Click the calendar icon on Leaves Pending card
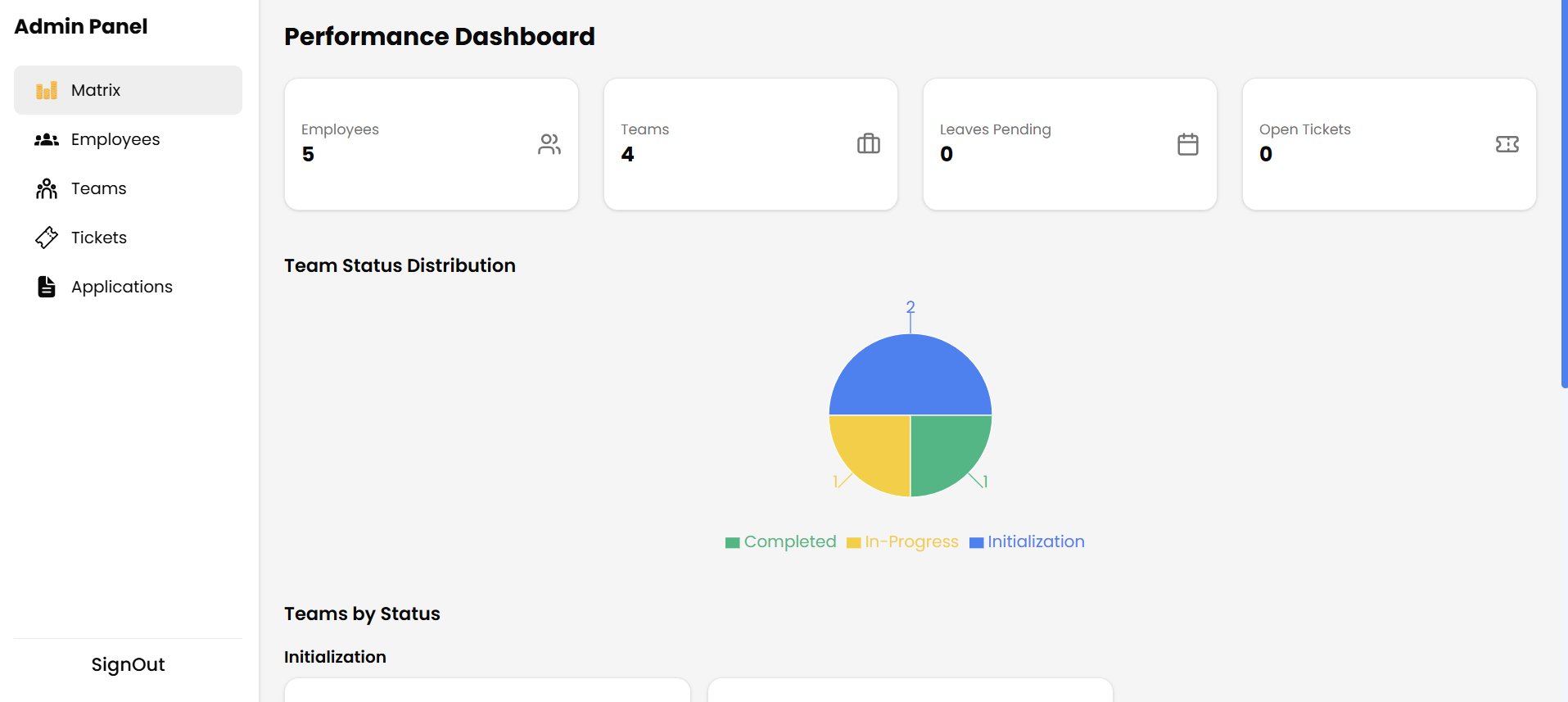This screenshot has height=702, width=1568. click(1188, 144)
